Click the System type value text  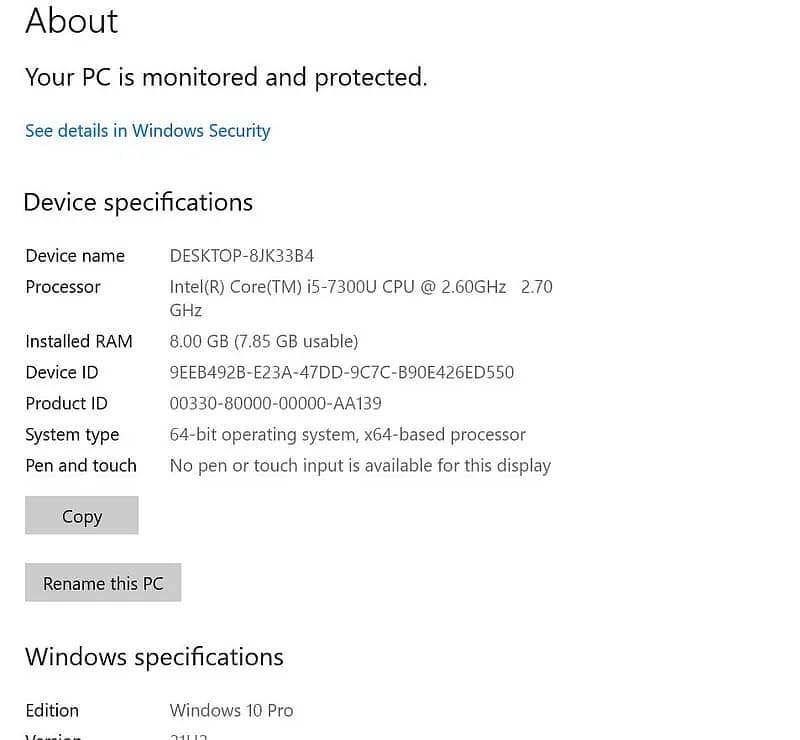(347, 434)
